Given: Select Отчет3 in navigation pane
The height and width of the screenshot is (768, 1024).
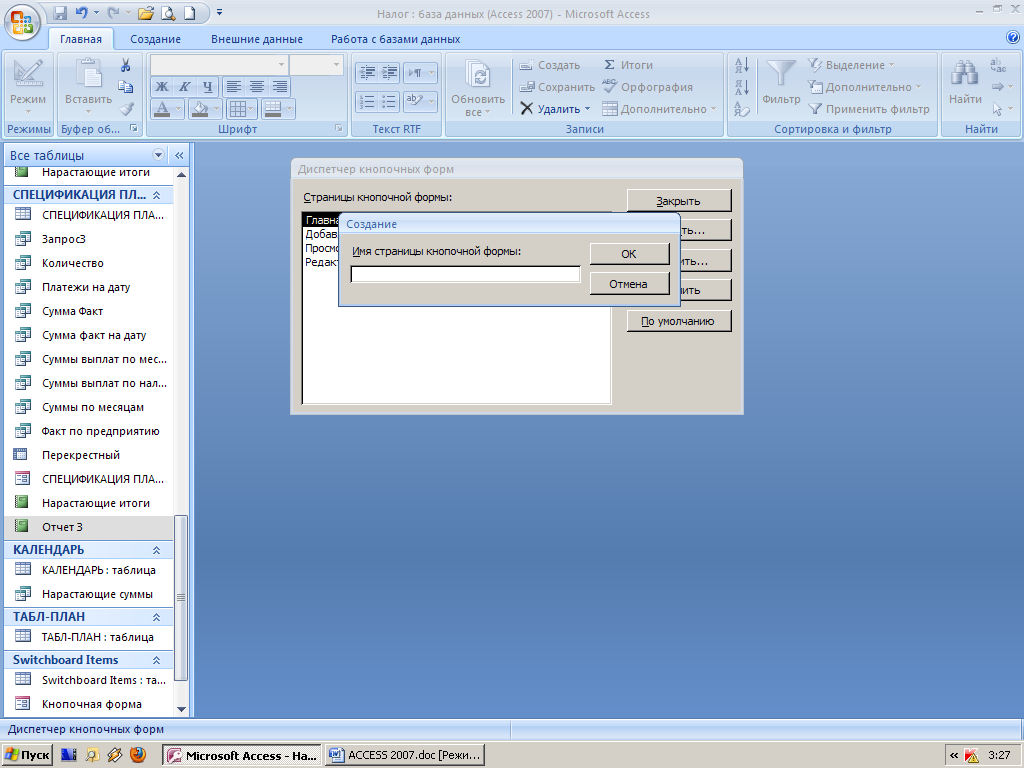Looking at the screenshot, I should (89, 526).
